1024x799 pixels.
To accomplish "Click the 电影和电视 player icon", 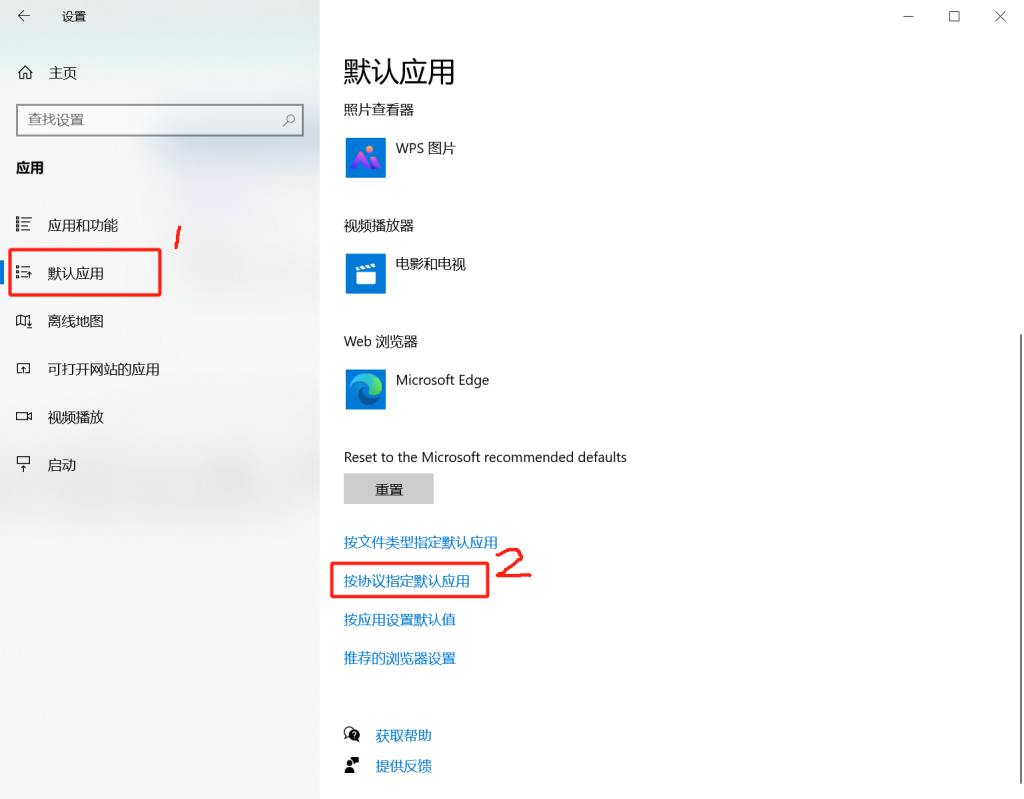I will pos(365,274).
